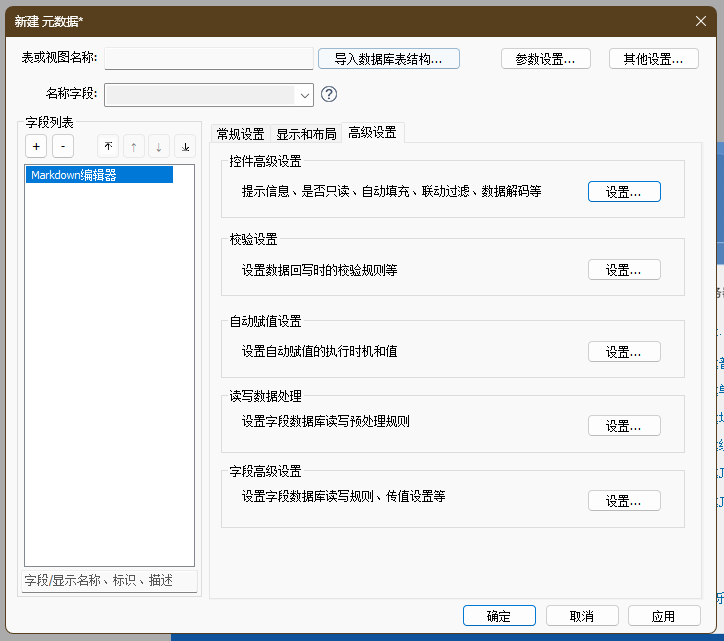This screenshot has width=724, height=641.
Task: Move the selected field down one position
Action: (159, 146)
